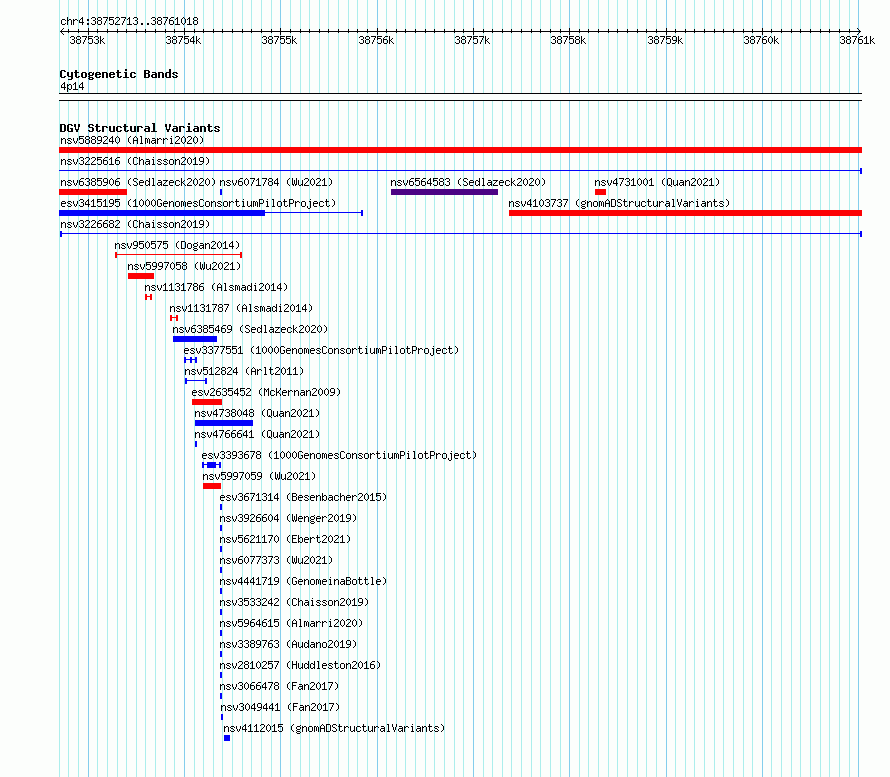The height and width of the screenshot is (777, 890).
Task: Open esv3415195 (1000GenomesConsortiumPilotProject) label
Action: click(198, 203)
